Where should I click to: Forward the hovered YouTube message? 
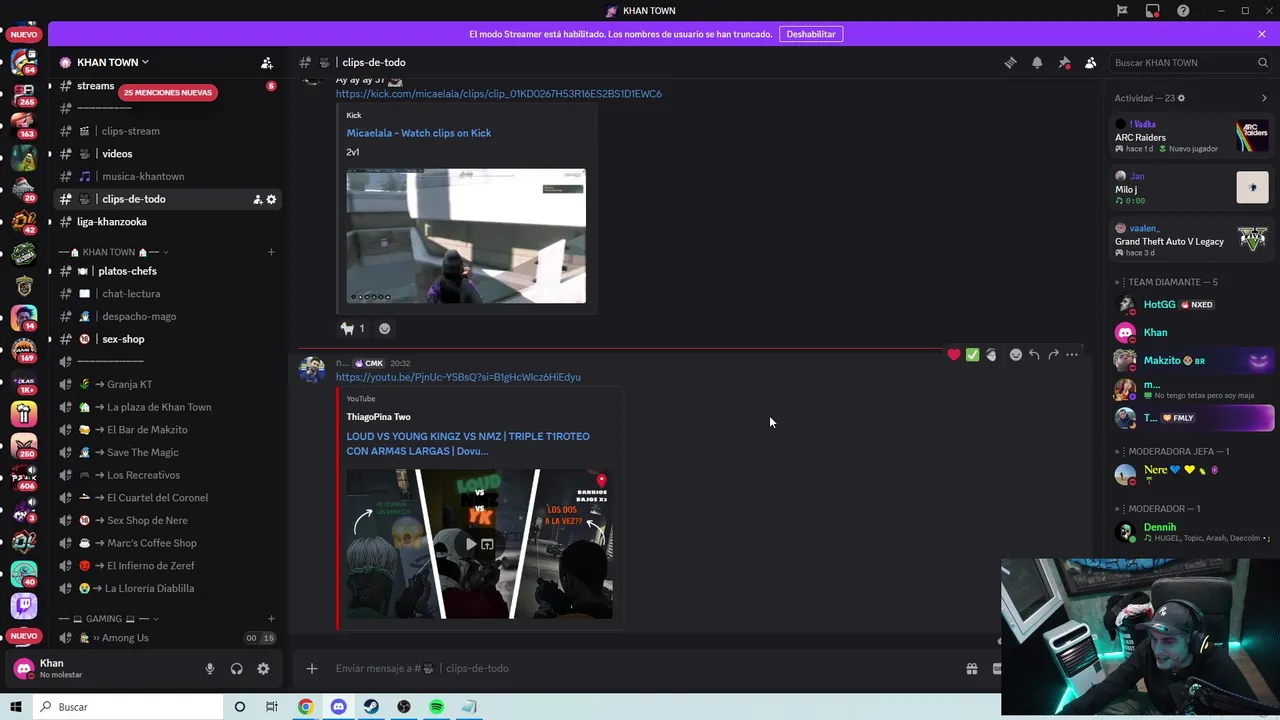(1053, 354)
